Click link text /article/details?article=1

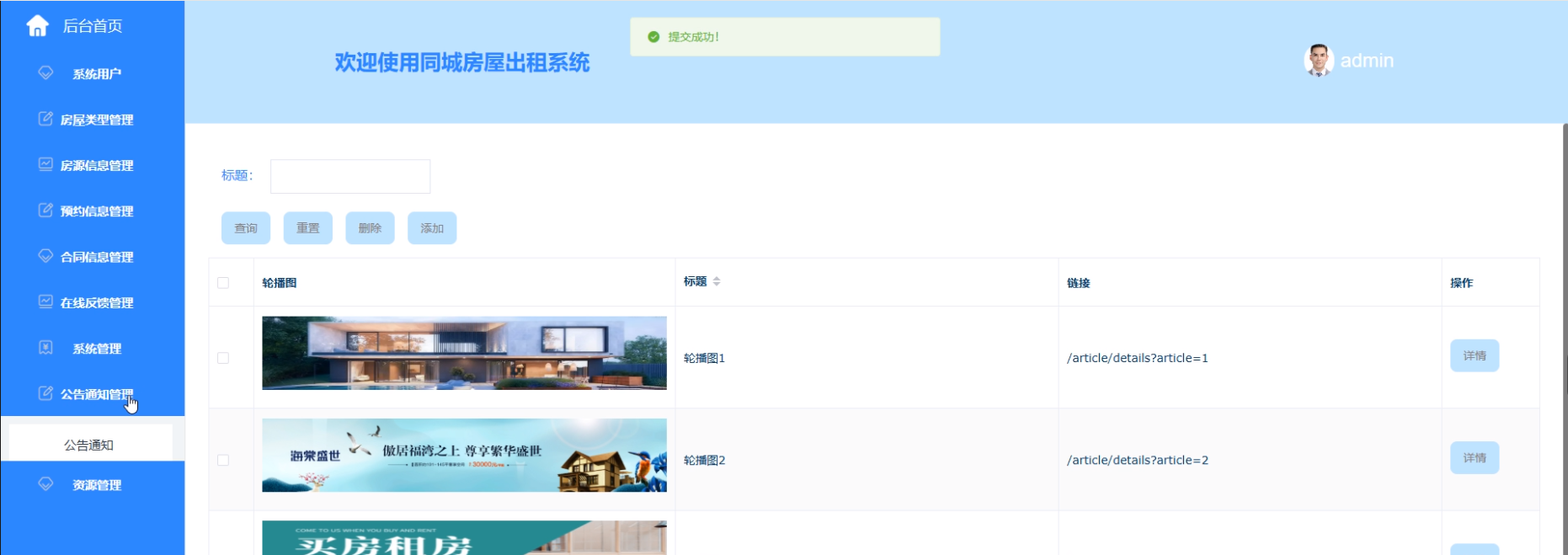[1137, 358]
